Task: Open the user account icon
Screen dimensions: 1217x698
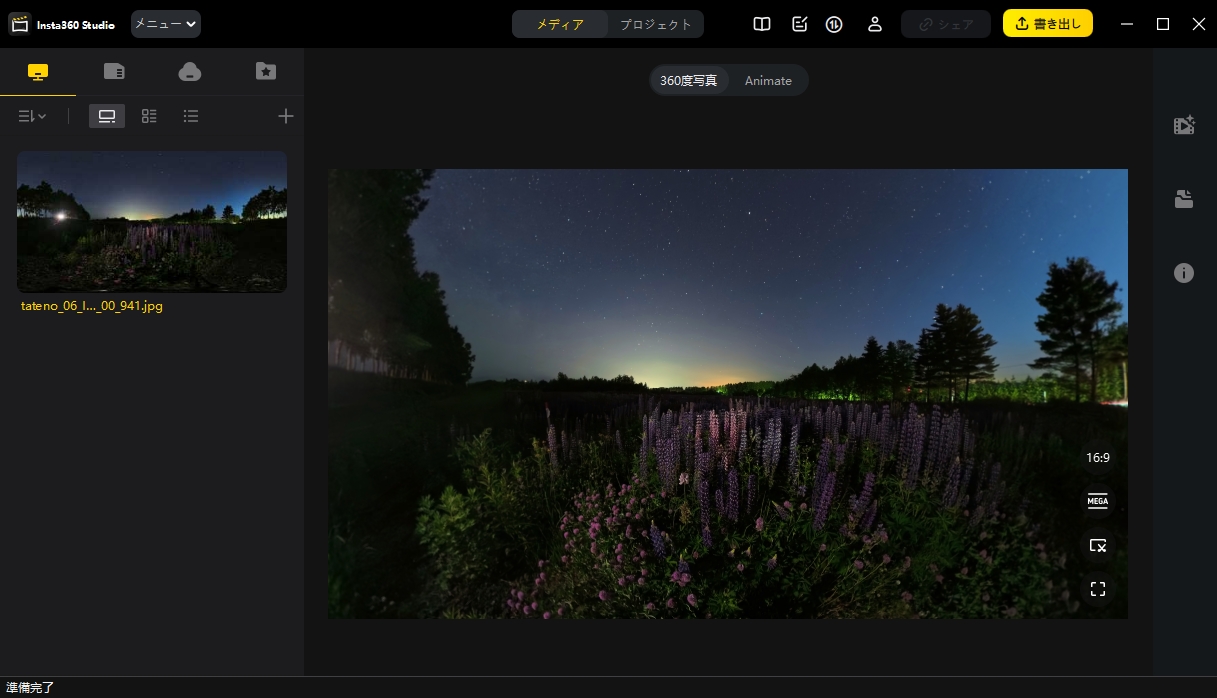Action: click(x=874, y=23)
